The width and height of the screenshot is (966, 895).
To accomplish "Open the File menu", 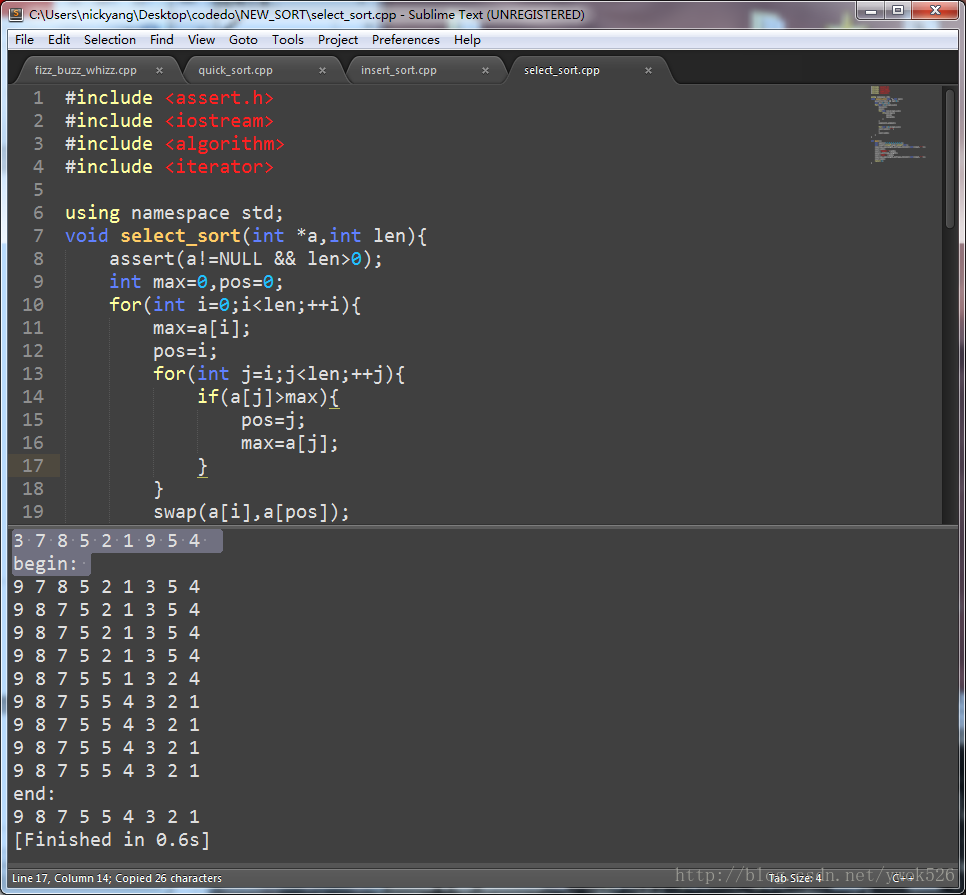I will click(24, 39).
